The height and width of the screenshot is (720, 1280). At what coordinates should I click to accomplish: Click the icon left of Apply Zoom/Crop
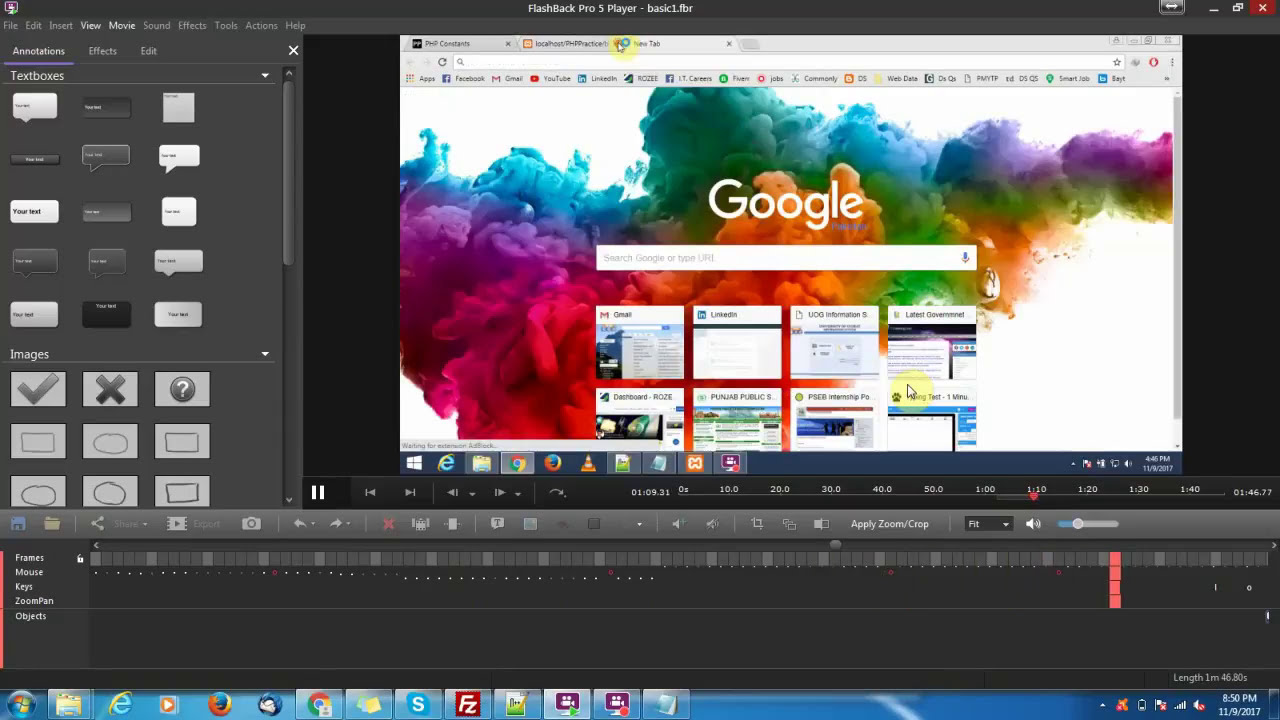pos(822,524)
